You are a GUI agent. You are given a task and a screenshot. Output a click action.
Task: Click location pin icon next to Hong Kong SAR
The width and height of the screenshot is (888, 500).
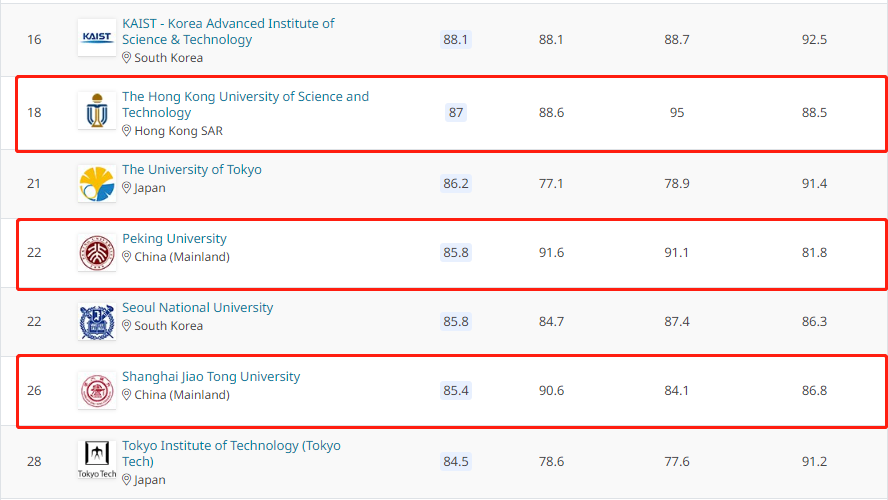point(126,131)
